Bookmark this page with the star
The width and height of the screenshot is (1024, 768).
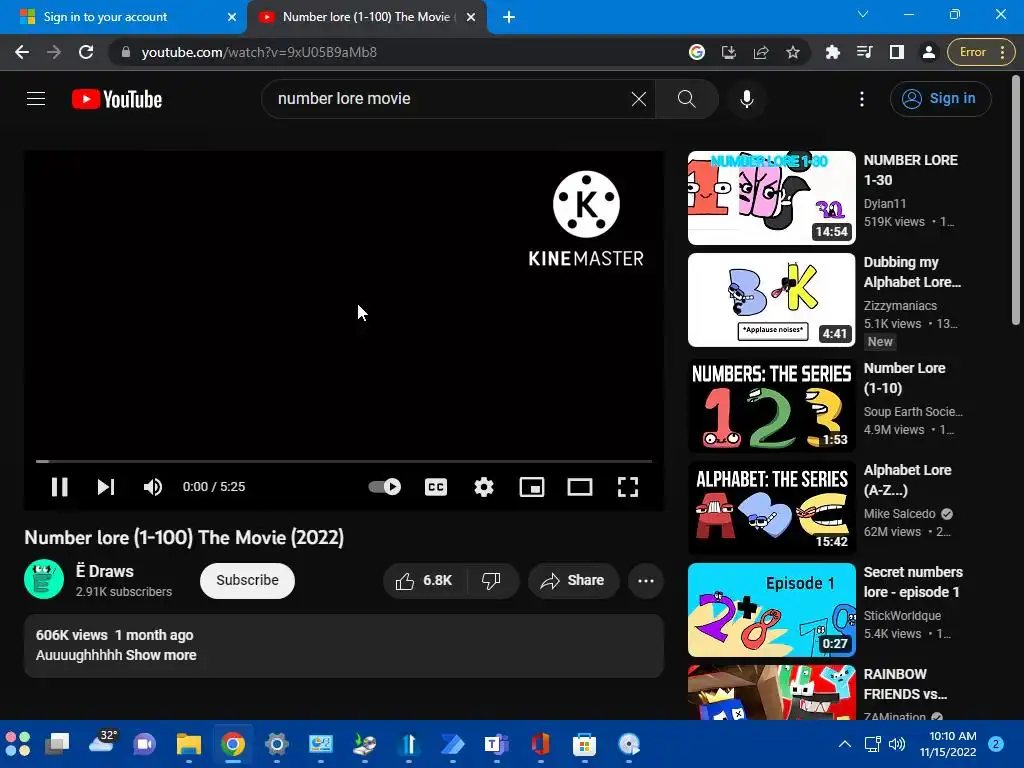tap(793, 52)
